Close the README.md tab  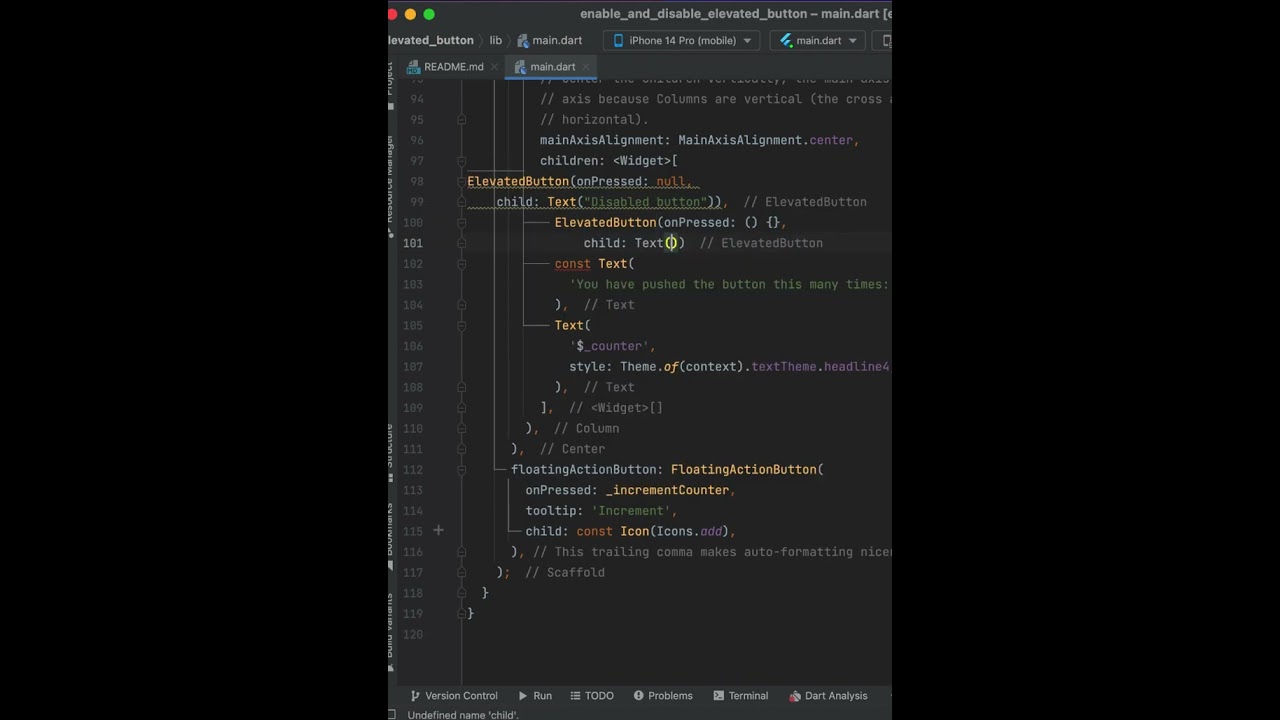(495, 67)
